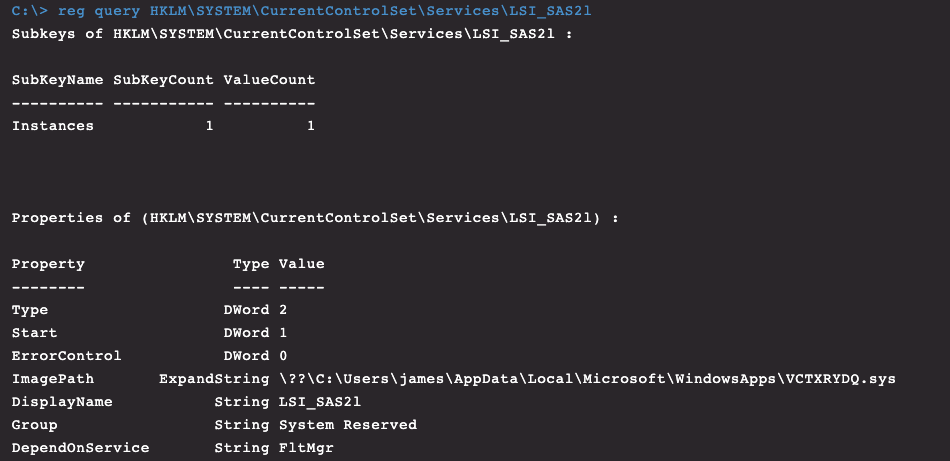Click the Value column header
Screen dimensions: 950x461
pos(301,264)
